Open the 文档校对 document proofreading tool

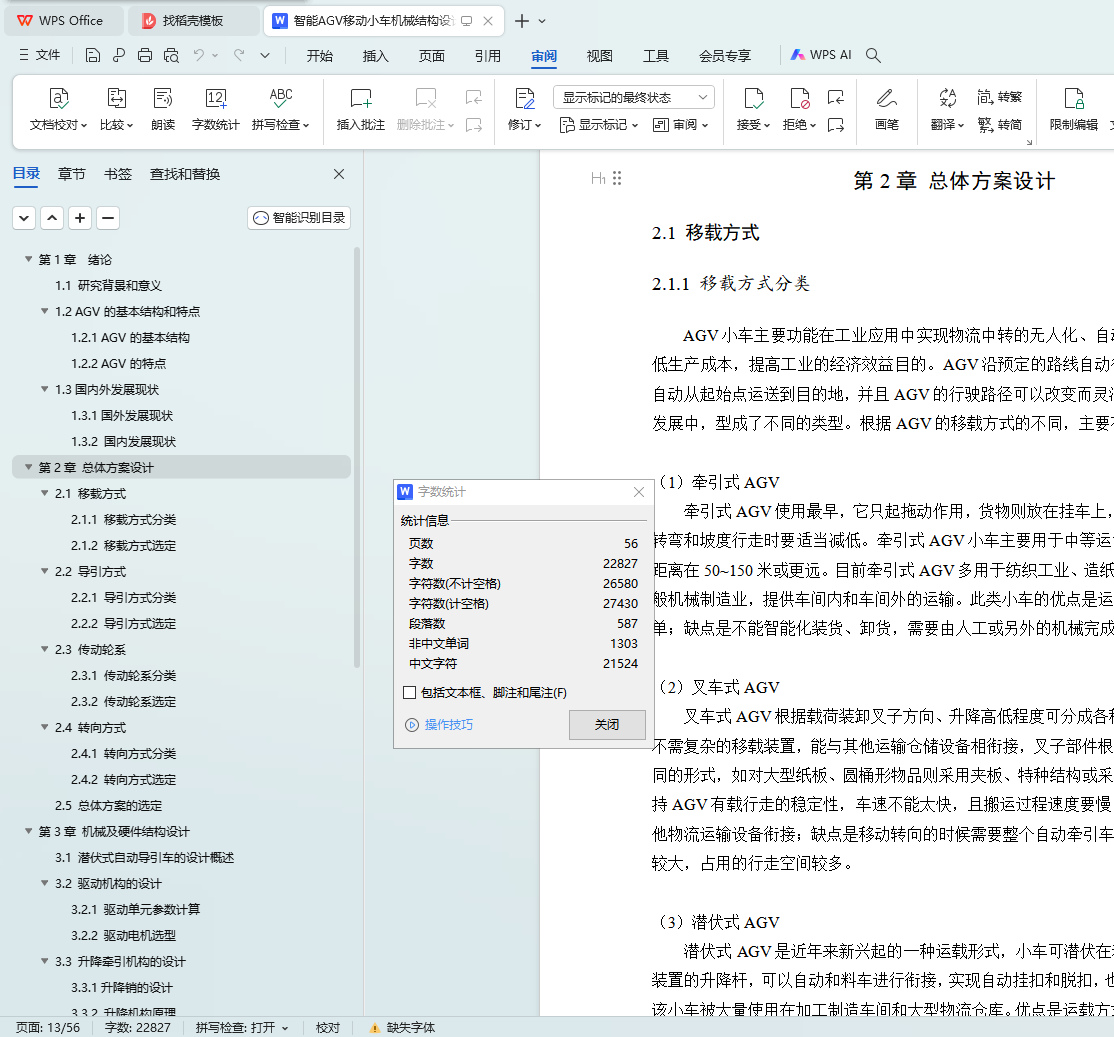point(58,110)
